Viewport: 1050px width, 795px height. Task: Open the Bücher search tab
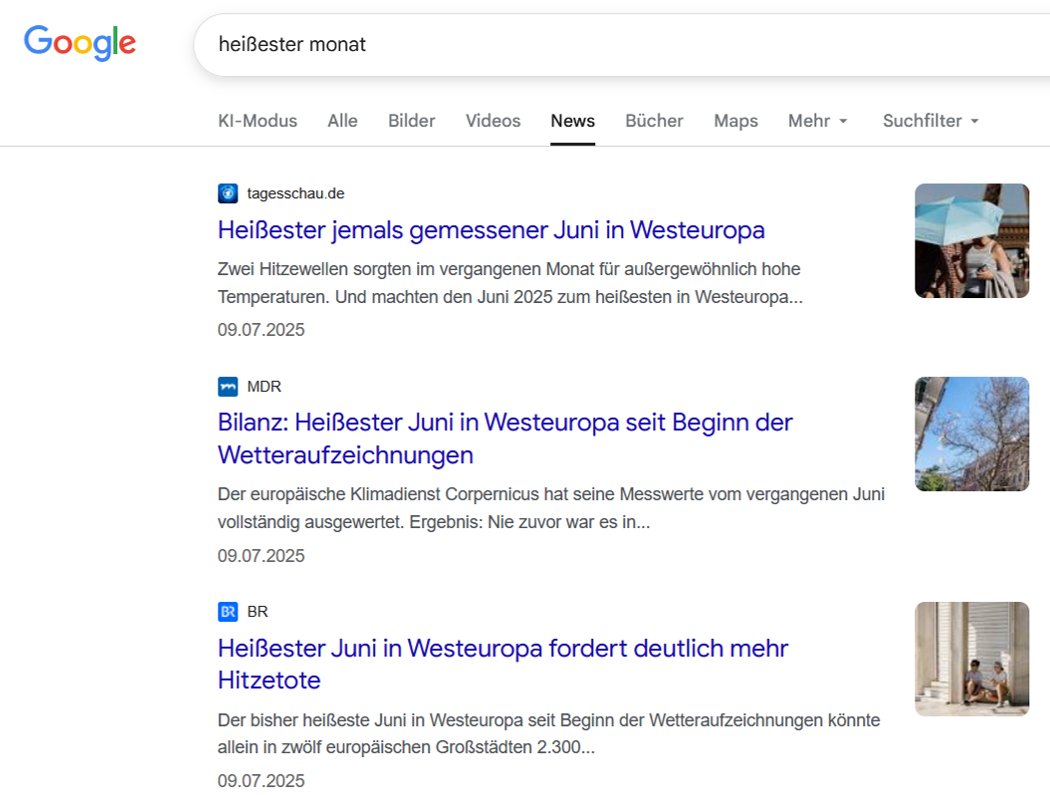653,120
